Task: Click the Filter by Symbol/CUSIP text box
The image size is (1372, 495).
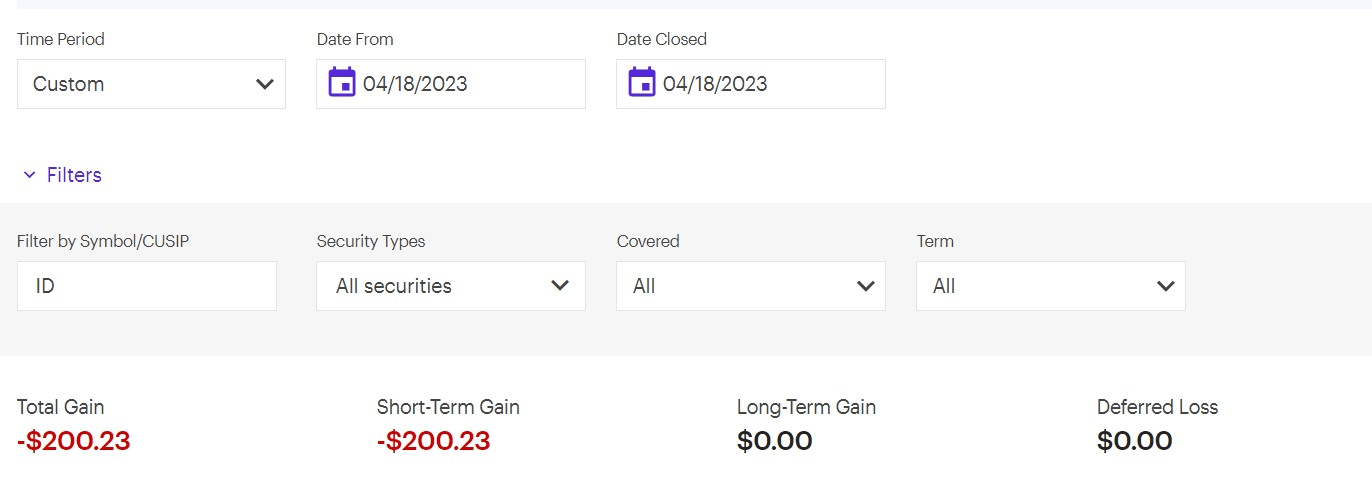Action: [147, 286]
